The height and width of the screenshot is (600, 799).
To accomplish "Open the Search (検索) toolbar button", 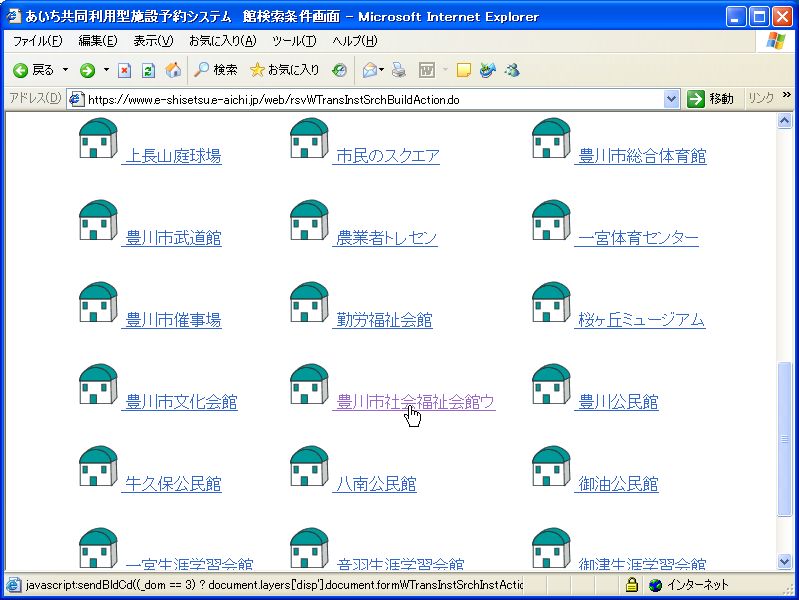I will tap(216, 70).
